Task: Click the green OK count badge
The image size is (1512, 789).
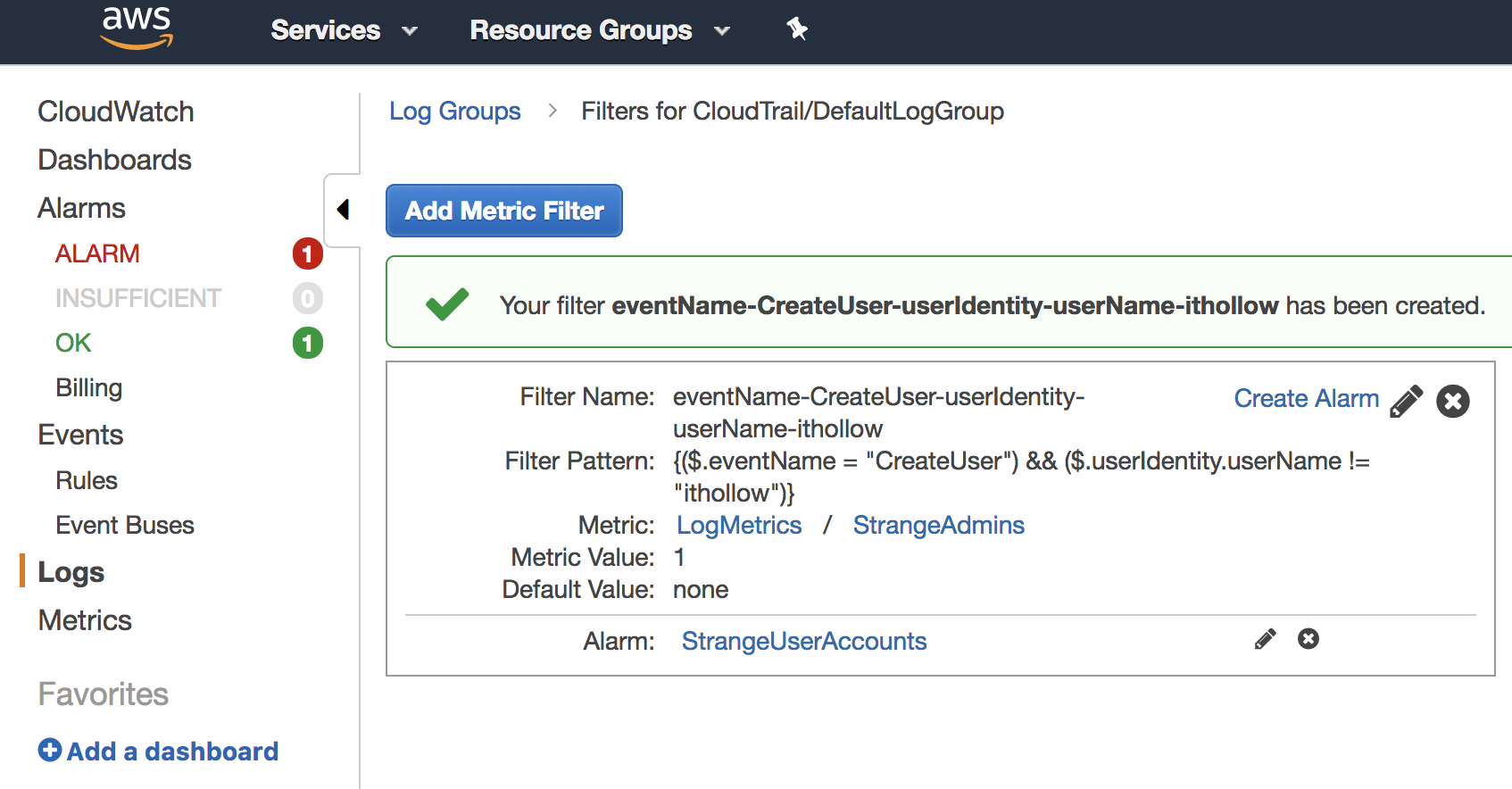Action: tap(307, 343)
